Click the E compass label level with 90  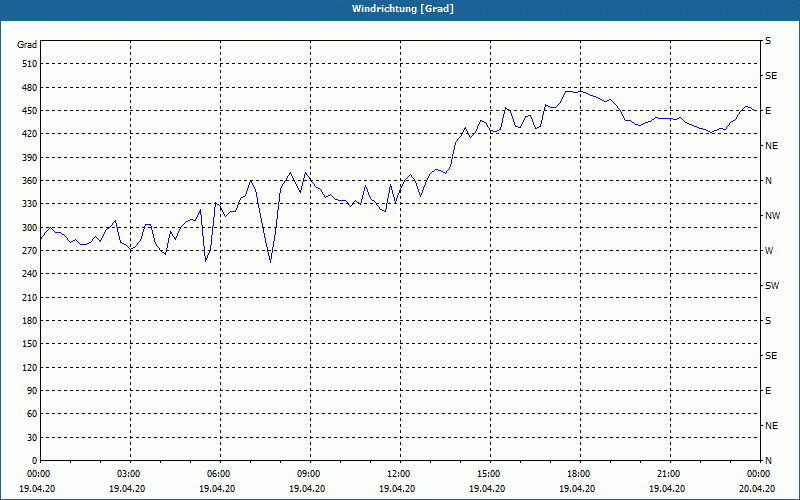[768, 391]
